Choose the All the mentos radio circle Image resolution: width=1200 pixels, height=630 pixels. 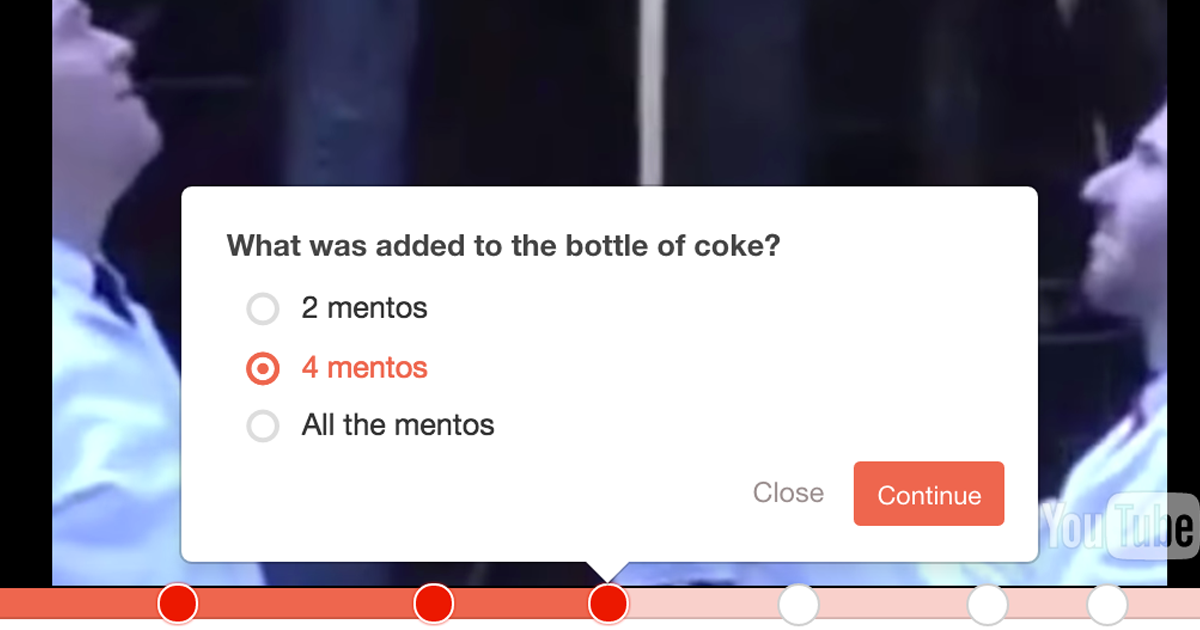click(x=263, y=427)
